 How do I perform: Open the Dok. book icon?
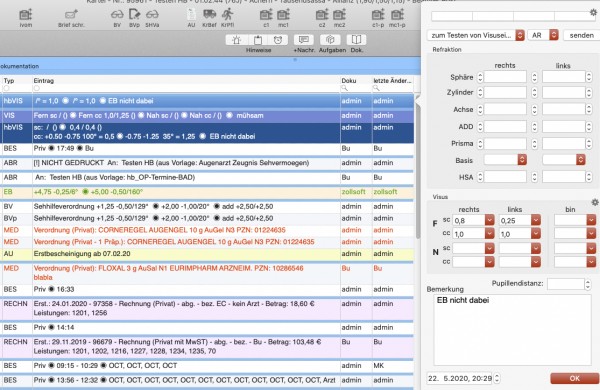[x=356, y=40]
